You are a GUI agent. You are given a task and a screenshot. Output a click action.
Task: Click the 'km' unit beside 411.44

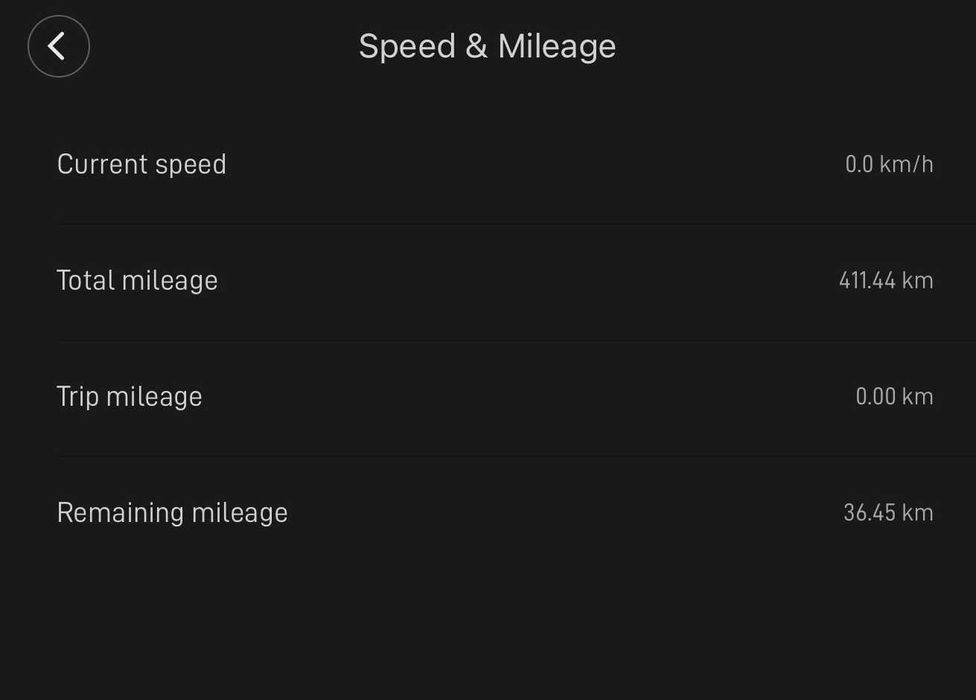917,280
